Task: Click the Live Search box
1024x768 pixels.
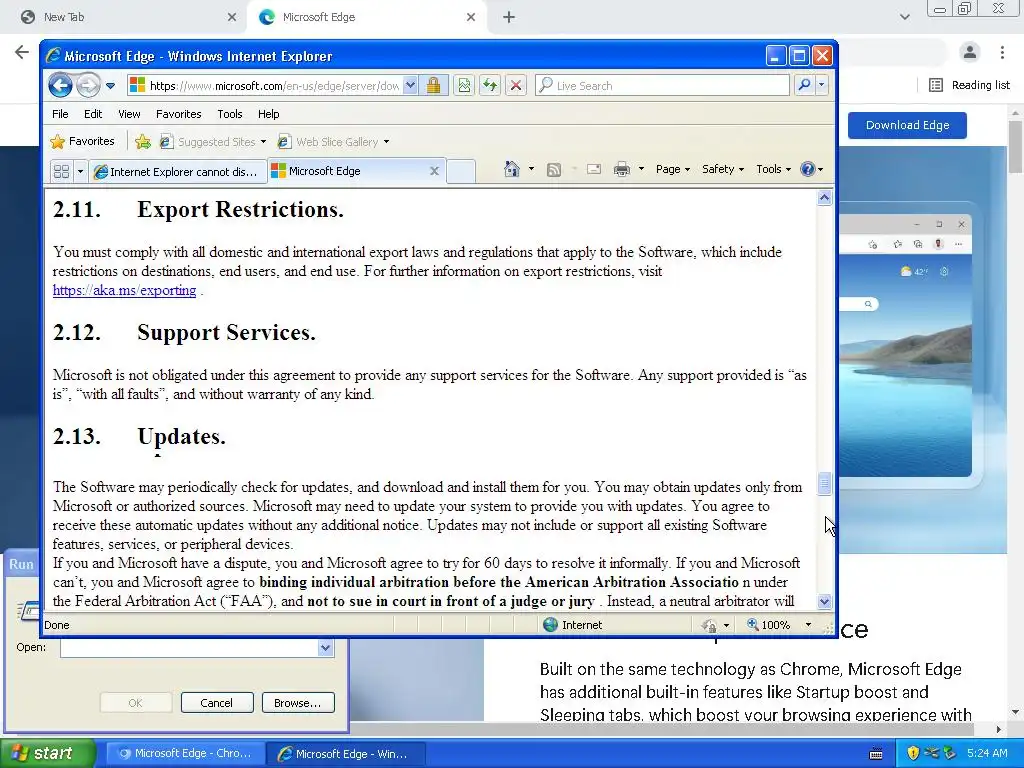Action: pos(662,86)
